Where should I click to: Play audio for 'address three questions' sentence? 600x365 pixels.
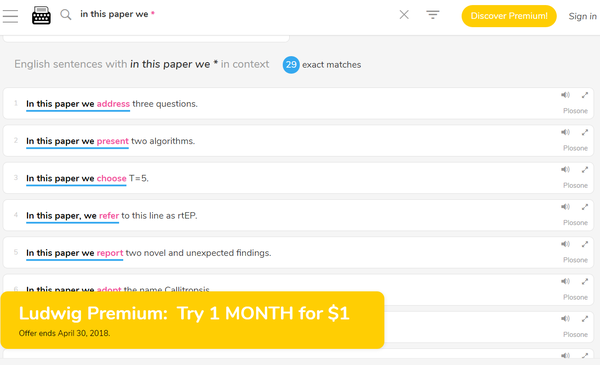[x=566, y=95]
